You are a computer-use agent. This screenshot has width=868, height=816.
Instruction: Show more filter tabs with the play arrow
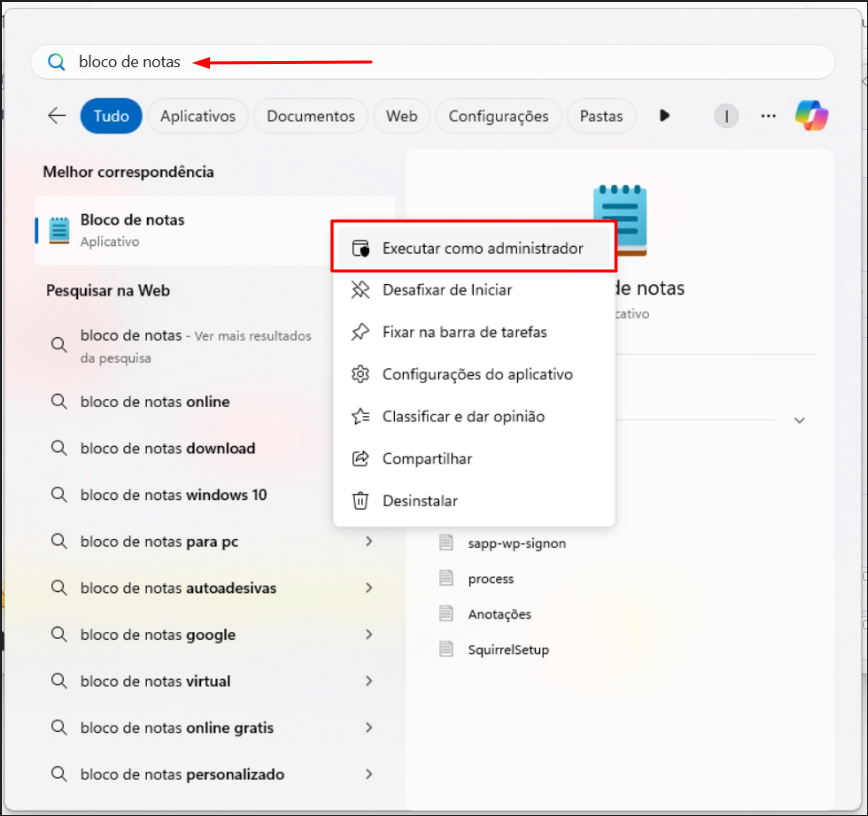(665, 116)
